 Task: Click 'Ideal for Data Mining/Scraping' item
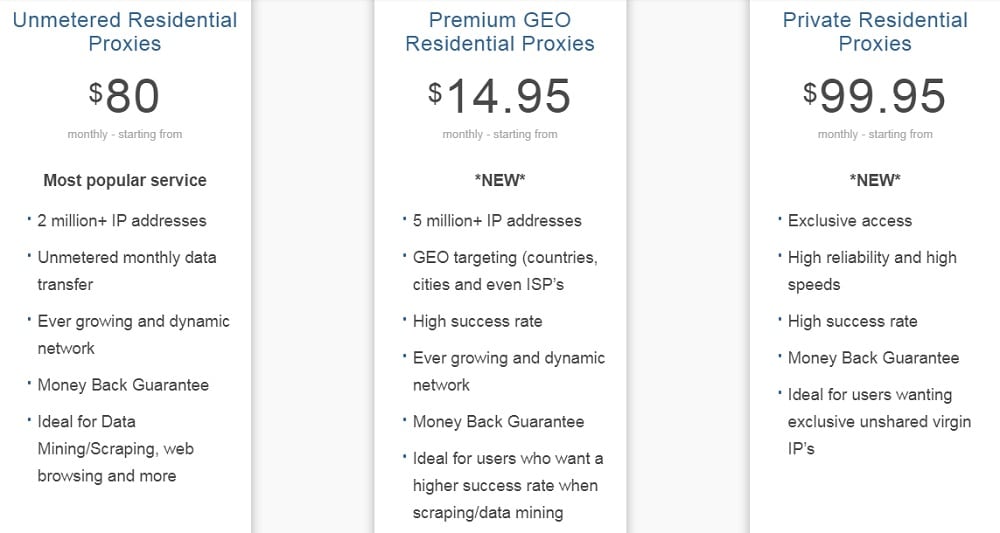115,449
